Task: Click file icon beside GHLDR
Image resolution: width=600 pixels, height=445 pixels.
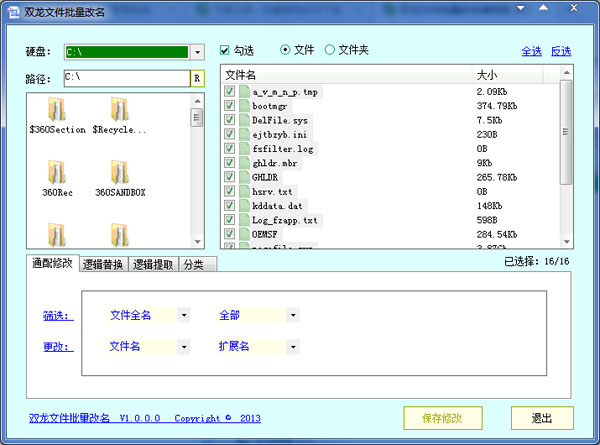Action: pyautogui.click(x=245, y=177)
